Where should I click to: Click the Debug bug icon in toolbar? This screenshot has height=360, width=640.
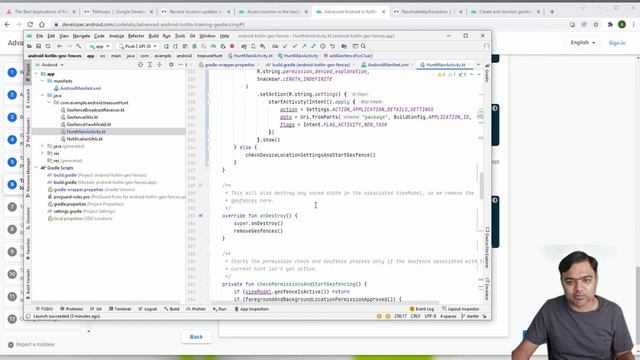[x=195, y=46]
